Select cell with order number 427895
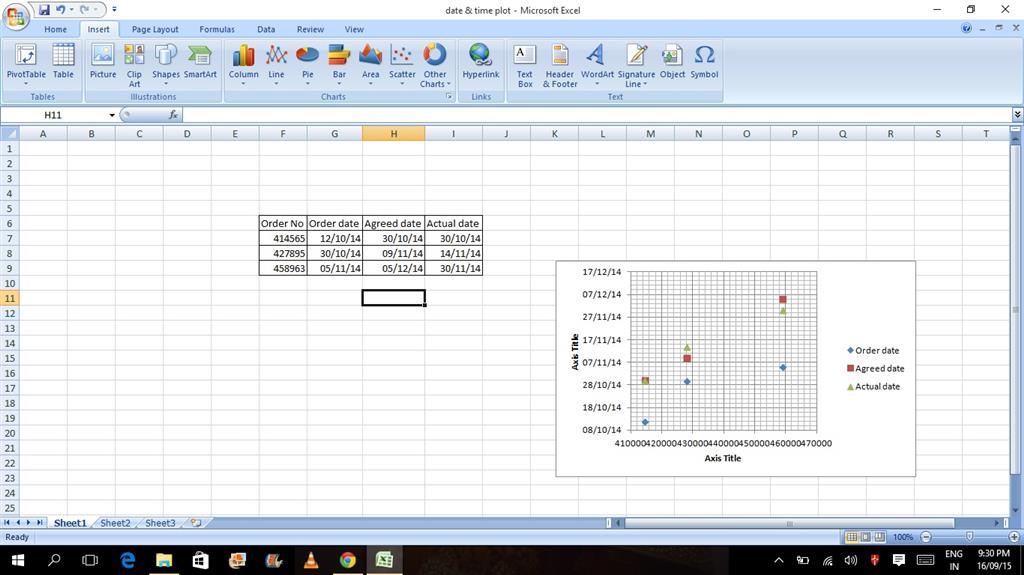The image size is (1024, 575). coord(283,254)
